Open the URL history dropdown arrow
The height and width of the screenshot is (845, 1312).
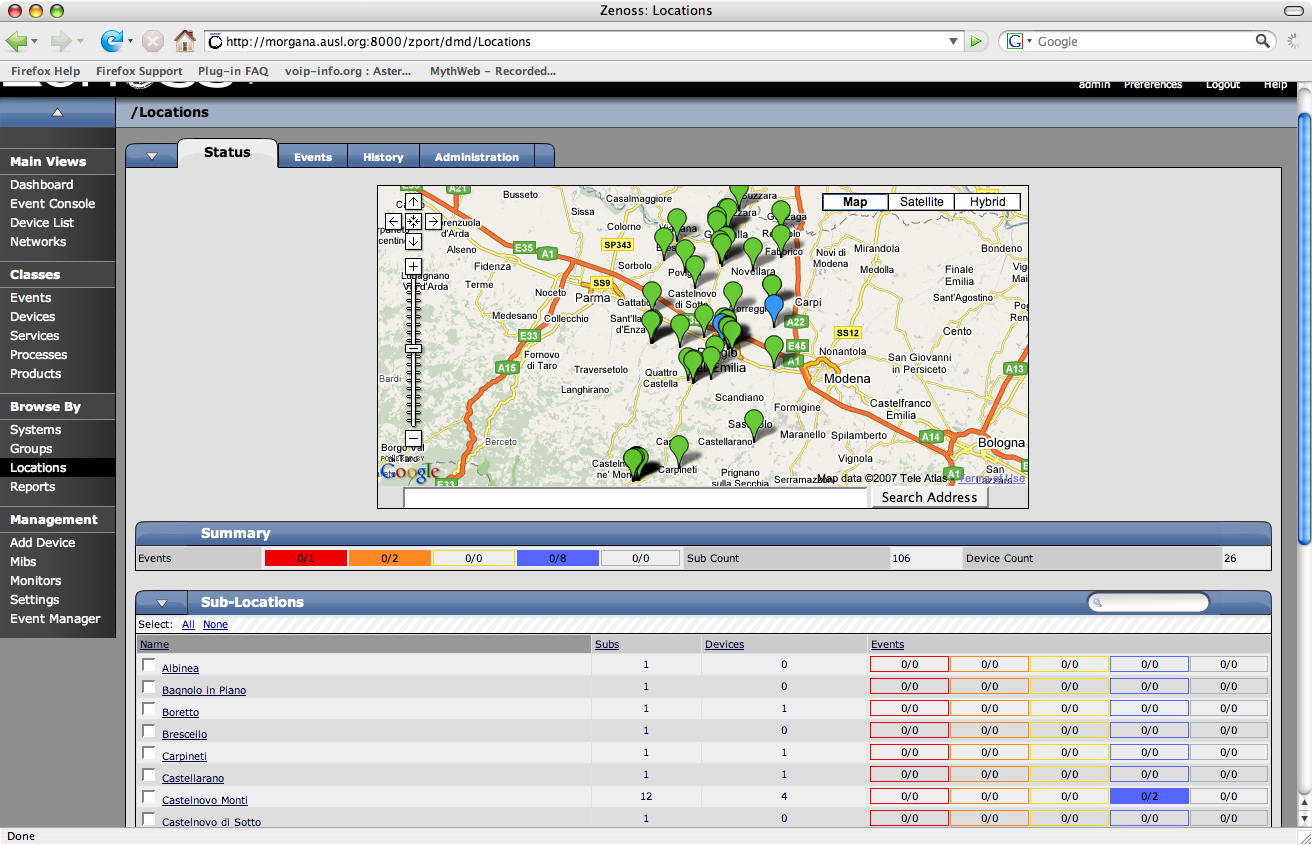coord(954,41)
